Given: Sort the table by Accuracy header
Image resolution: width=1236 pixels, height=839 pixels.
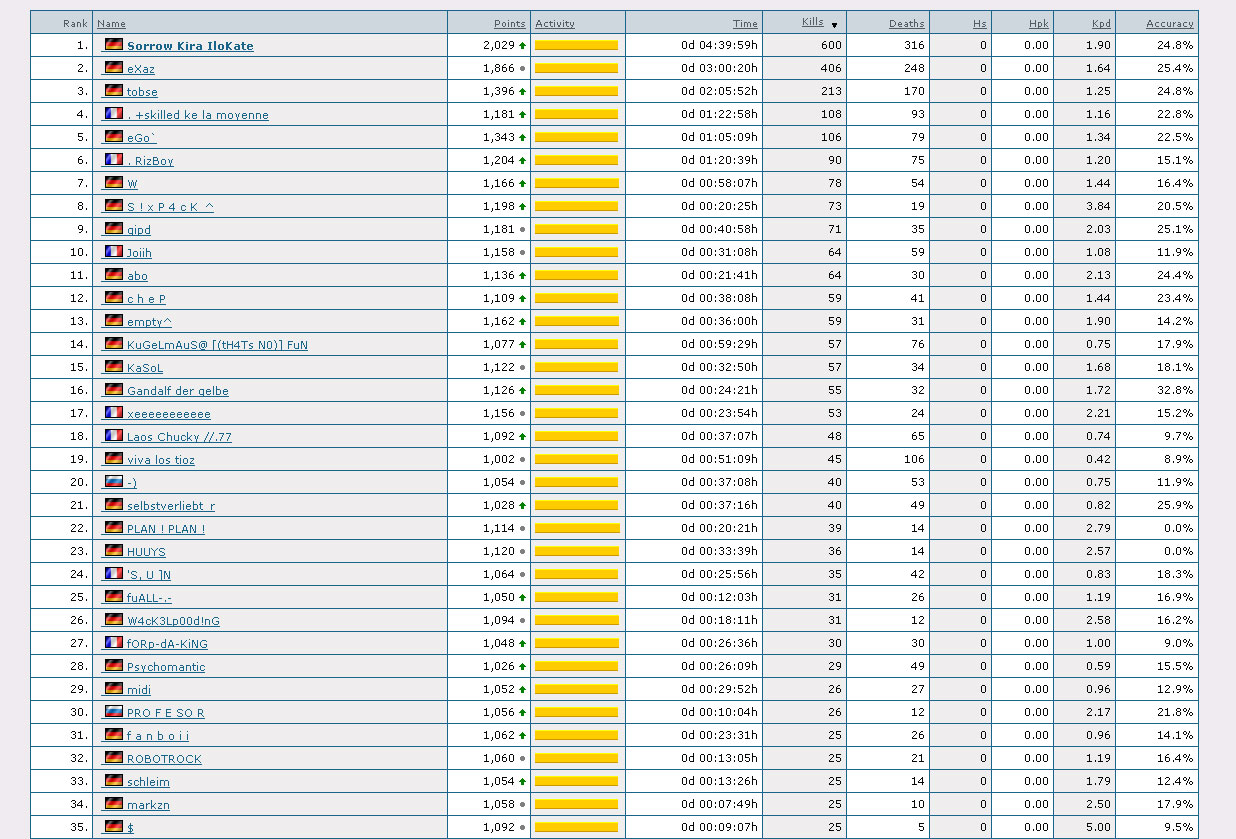Looking at the screenshot, I should pyautogui.click(x=1169, y=23).
